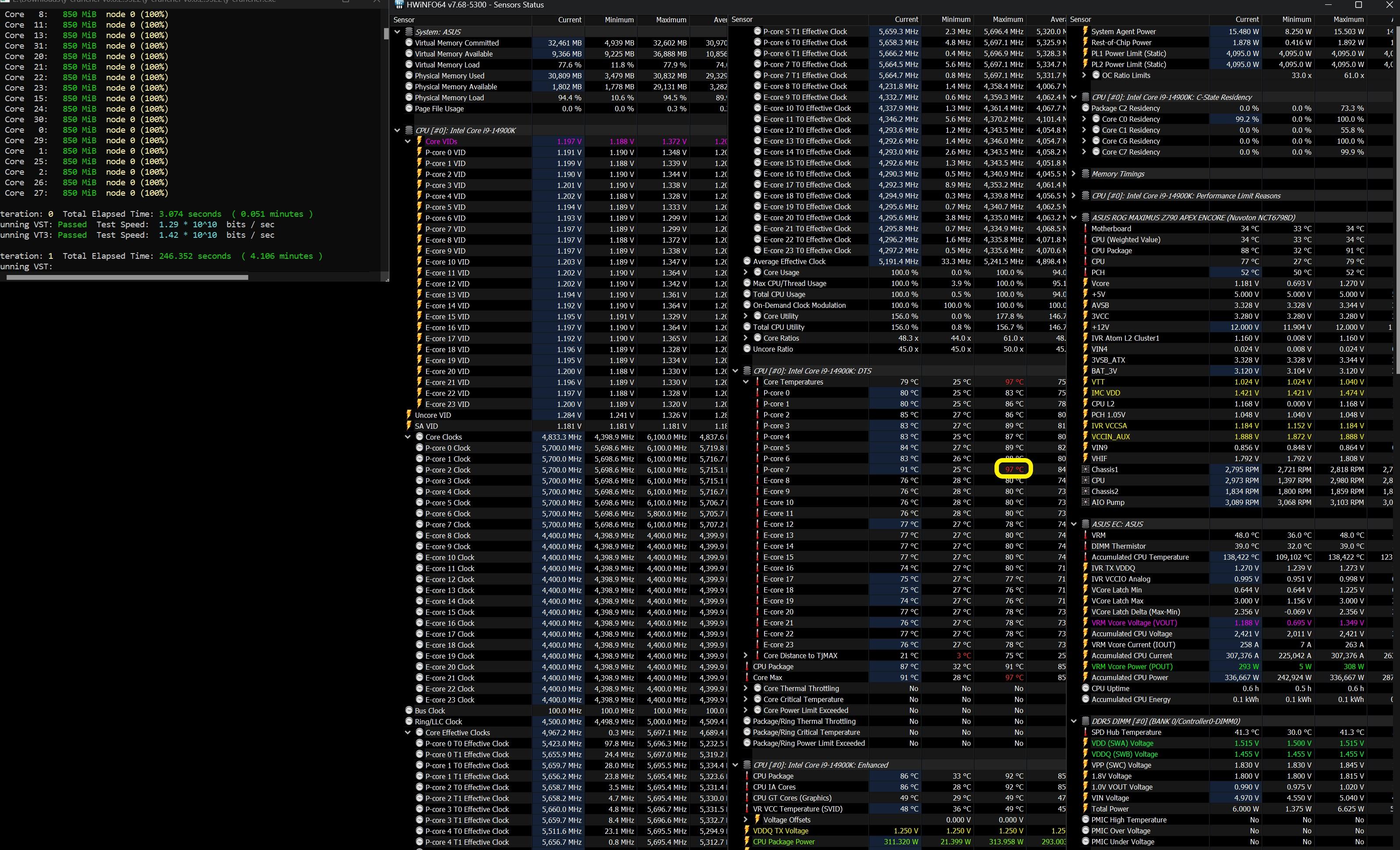Click the lightning icon next to Uncore VID
Screen dimensions: 1400x850
[x=408, y=415]
